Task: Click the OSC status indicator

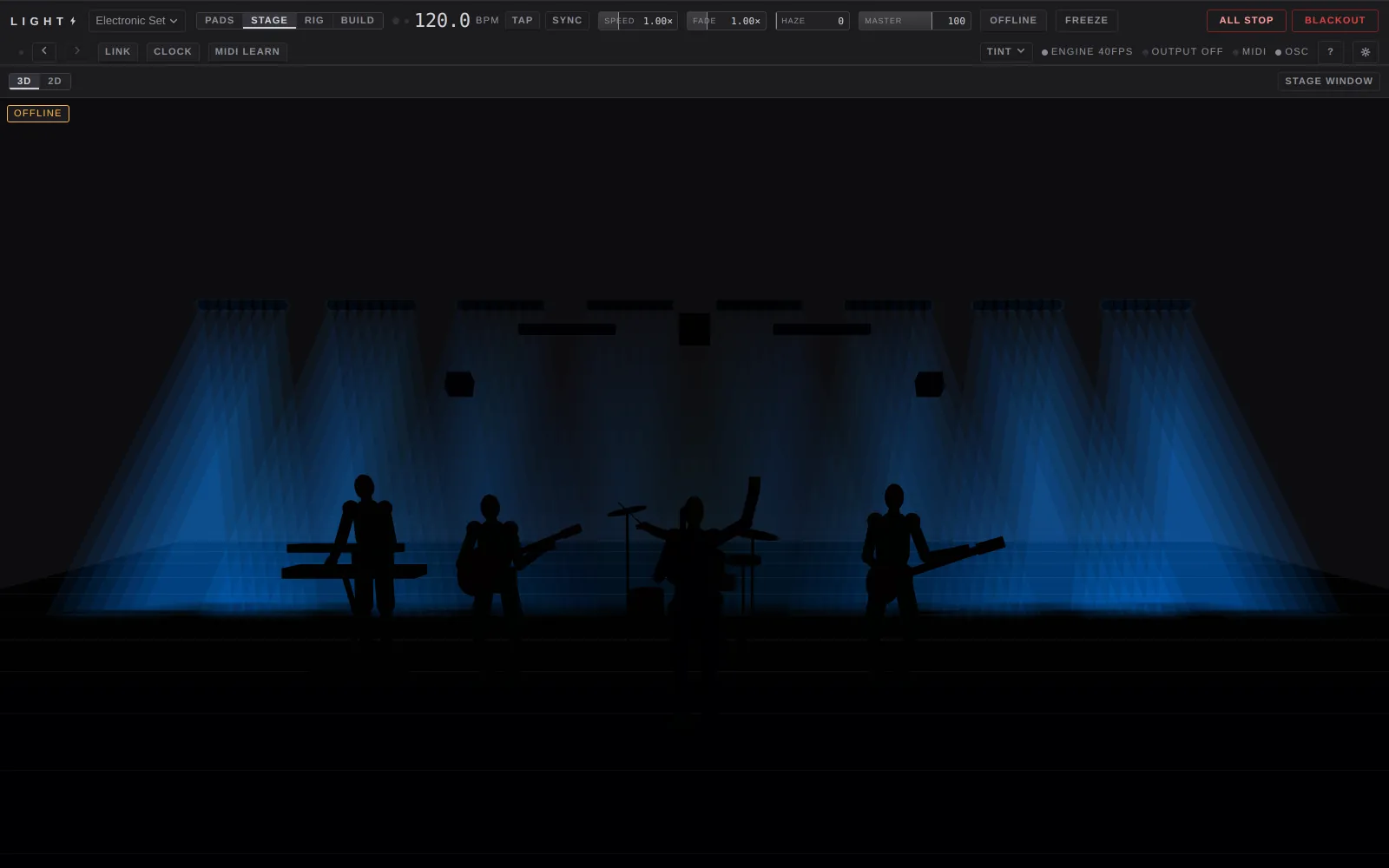Action: tap(1292, 52)
